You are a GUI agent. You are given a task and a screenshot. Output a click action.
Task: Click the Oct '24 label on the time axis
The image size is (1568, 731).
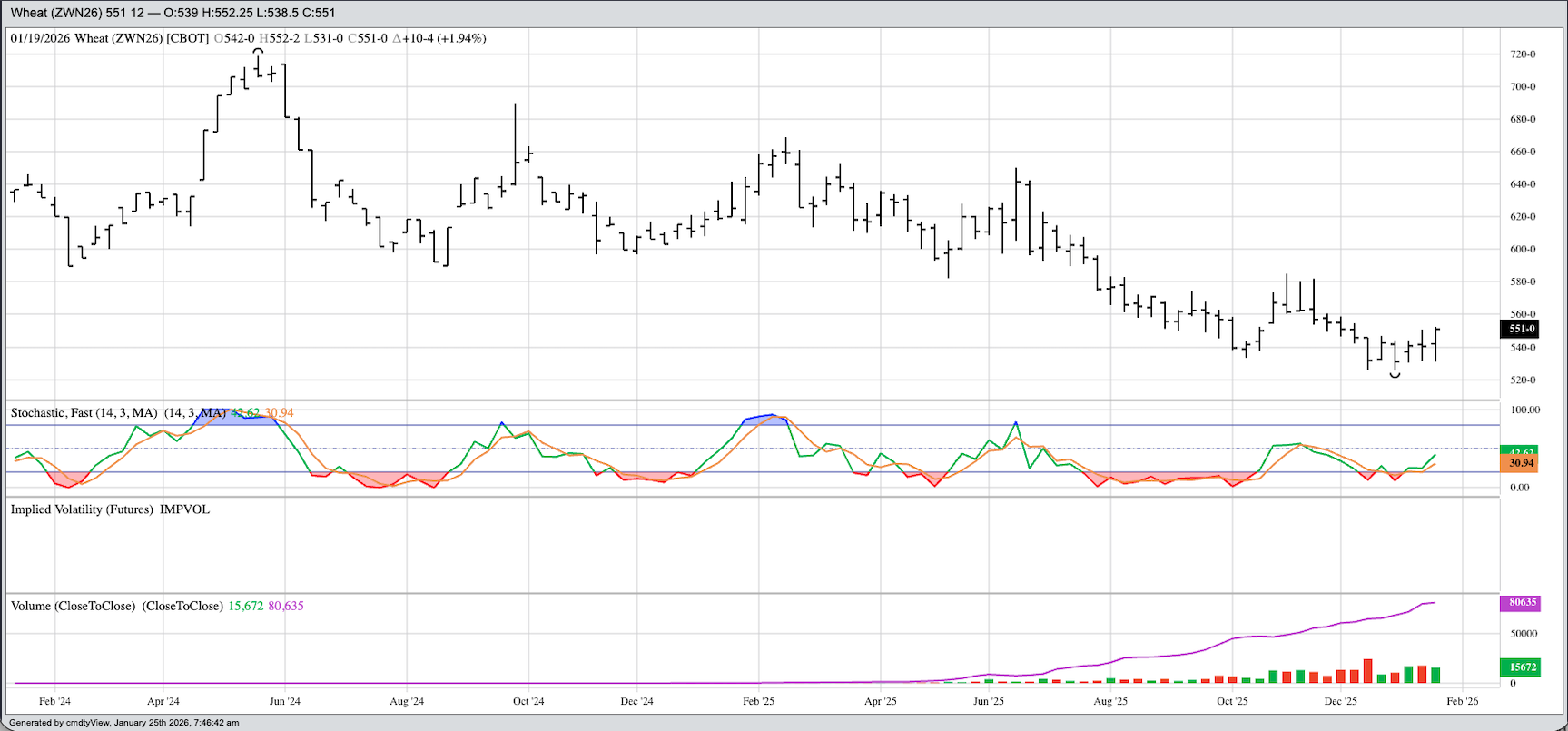pyautogui.click(x=528, y=701)
